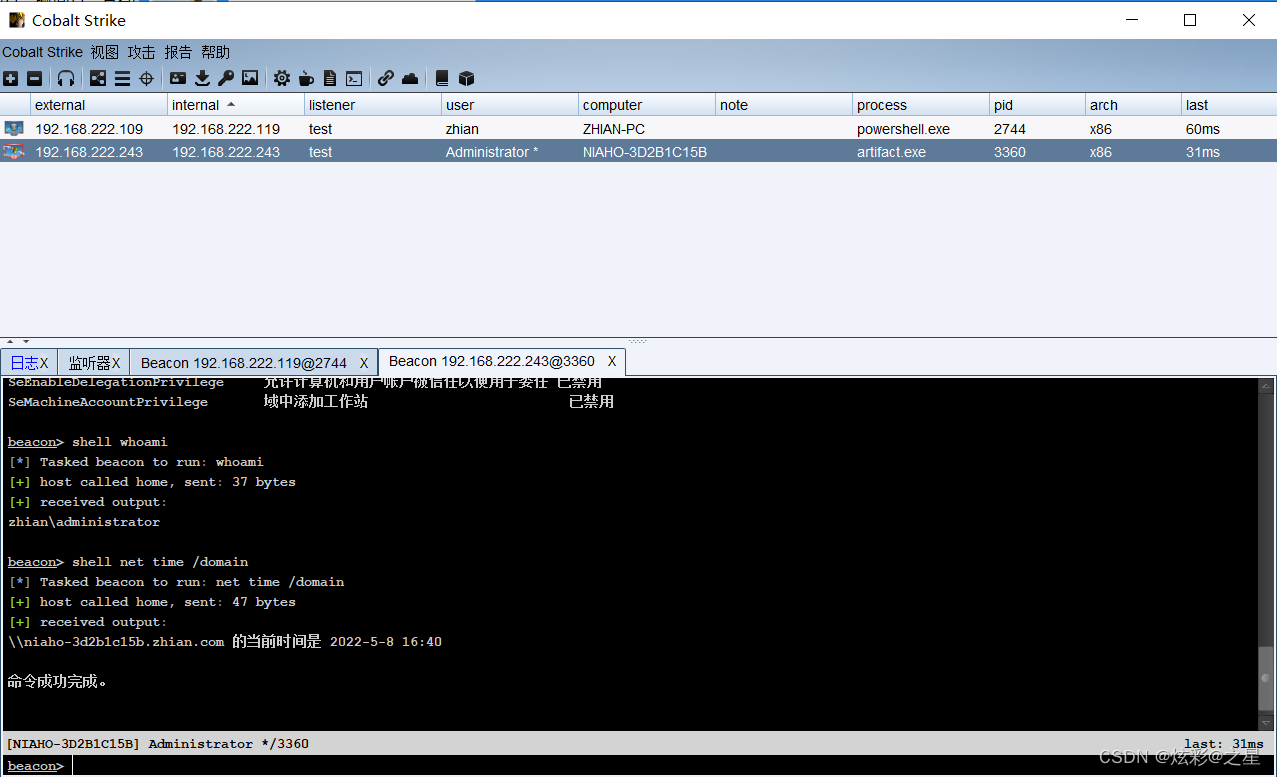
Task: Open the credentials ID card icon
Action: (178, 78)
